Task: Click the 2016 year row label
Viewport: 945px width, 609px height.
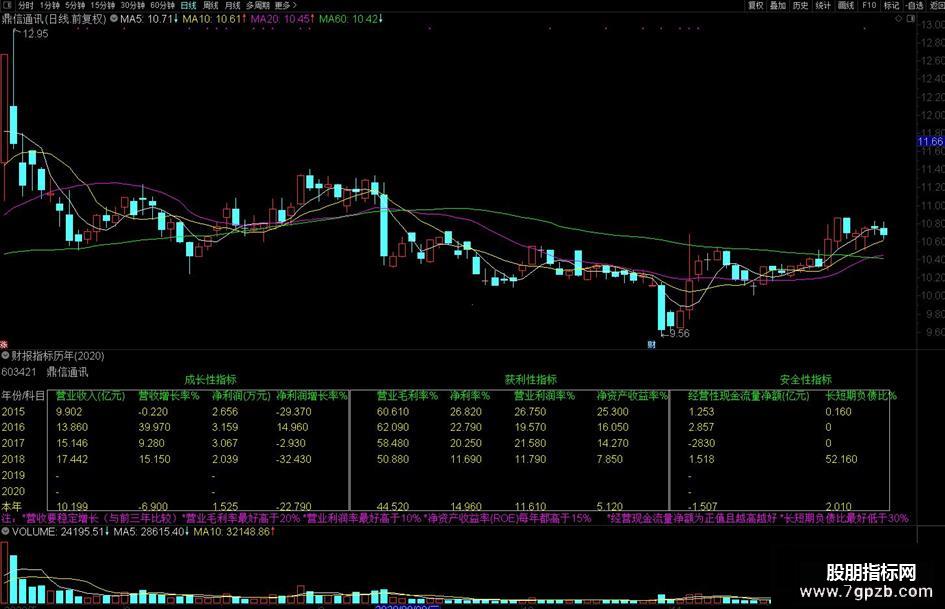Action: click(x=13, y=427)
